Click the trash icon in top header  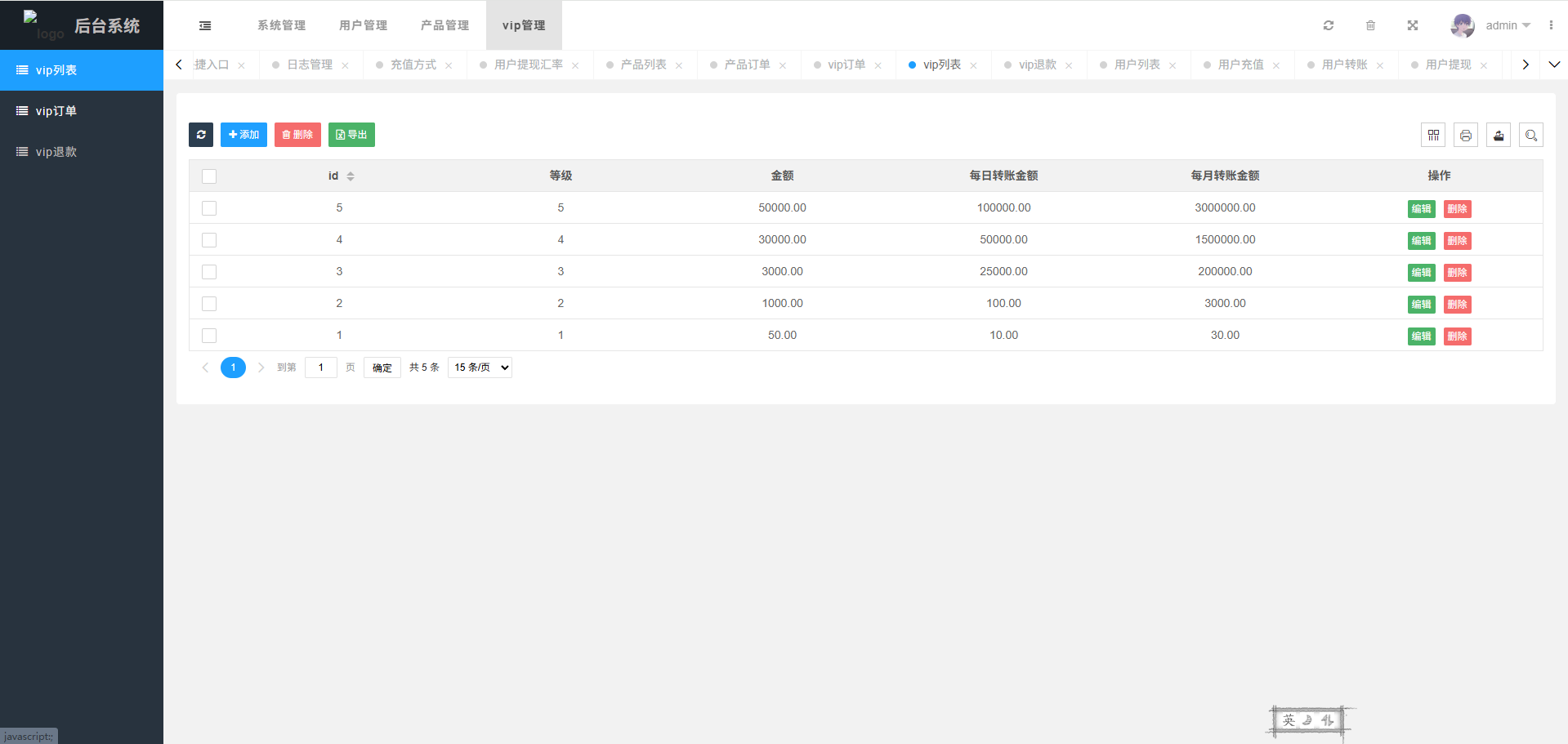click(1370, 25)
